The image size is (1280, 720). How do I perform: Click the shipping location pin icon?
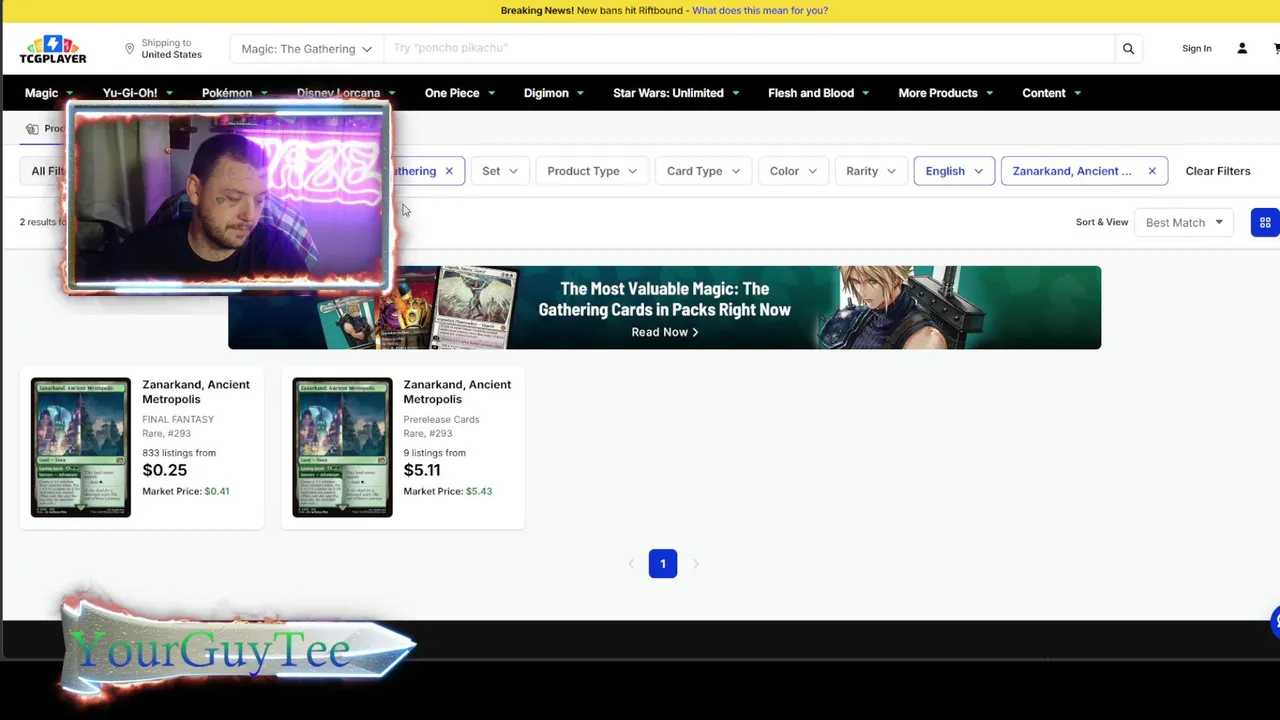pyautogui.click(x=129, y=49)
